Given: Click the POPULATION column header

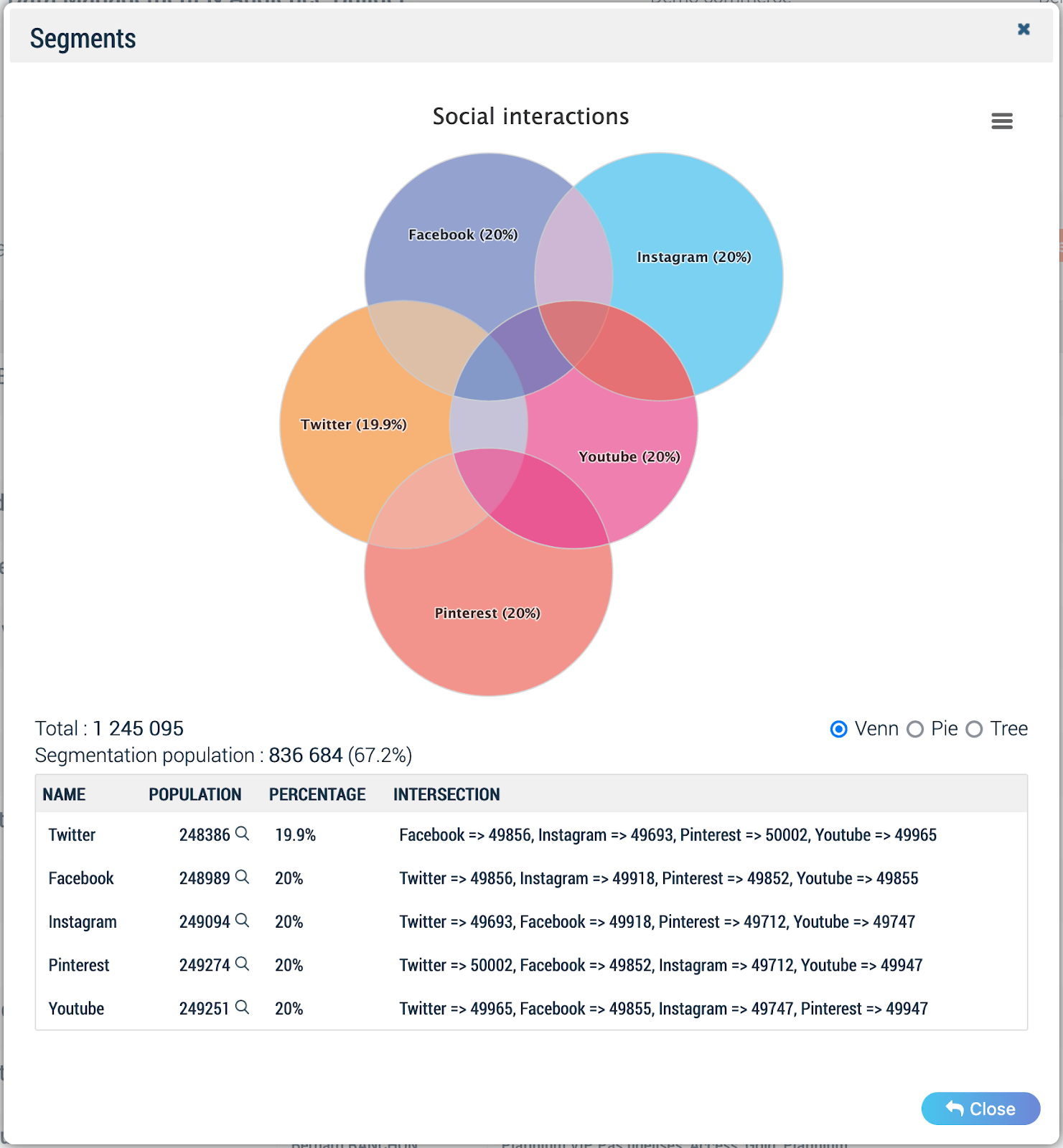Looking at the screenshot, I should [x=195, y=794].
